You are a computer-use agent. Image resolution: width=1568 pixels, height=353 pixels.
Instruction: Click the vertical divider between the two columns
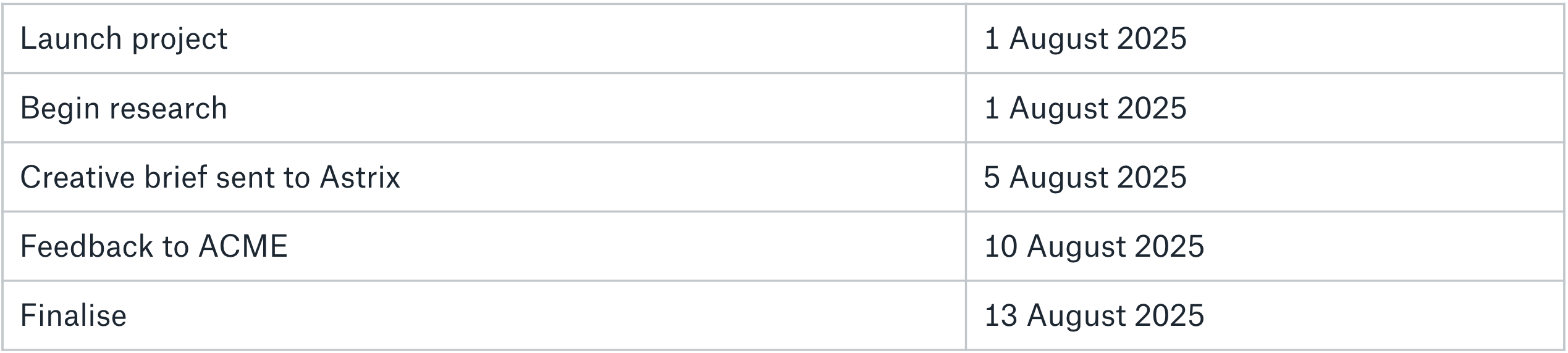[966, 176]
